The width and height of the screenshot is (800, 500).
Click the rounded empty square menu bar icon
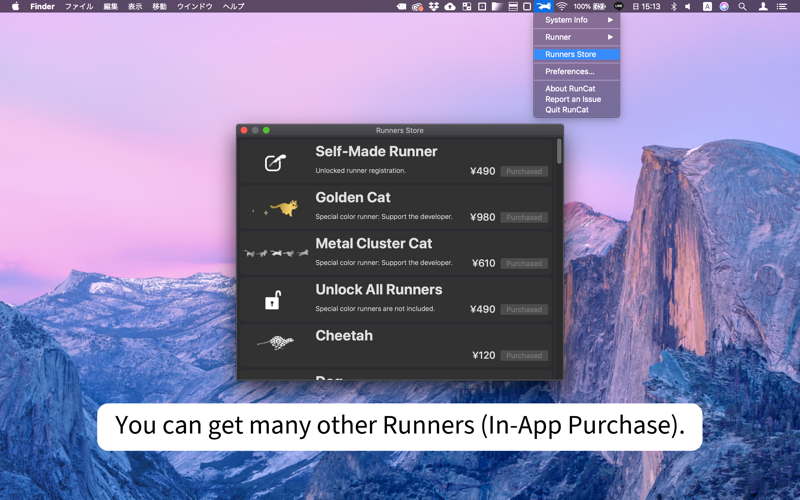[527, 6]
